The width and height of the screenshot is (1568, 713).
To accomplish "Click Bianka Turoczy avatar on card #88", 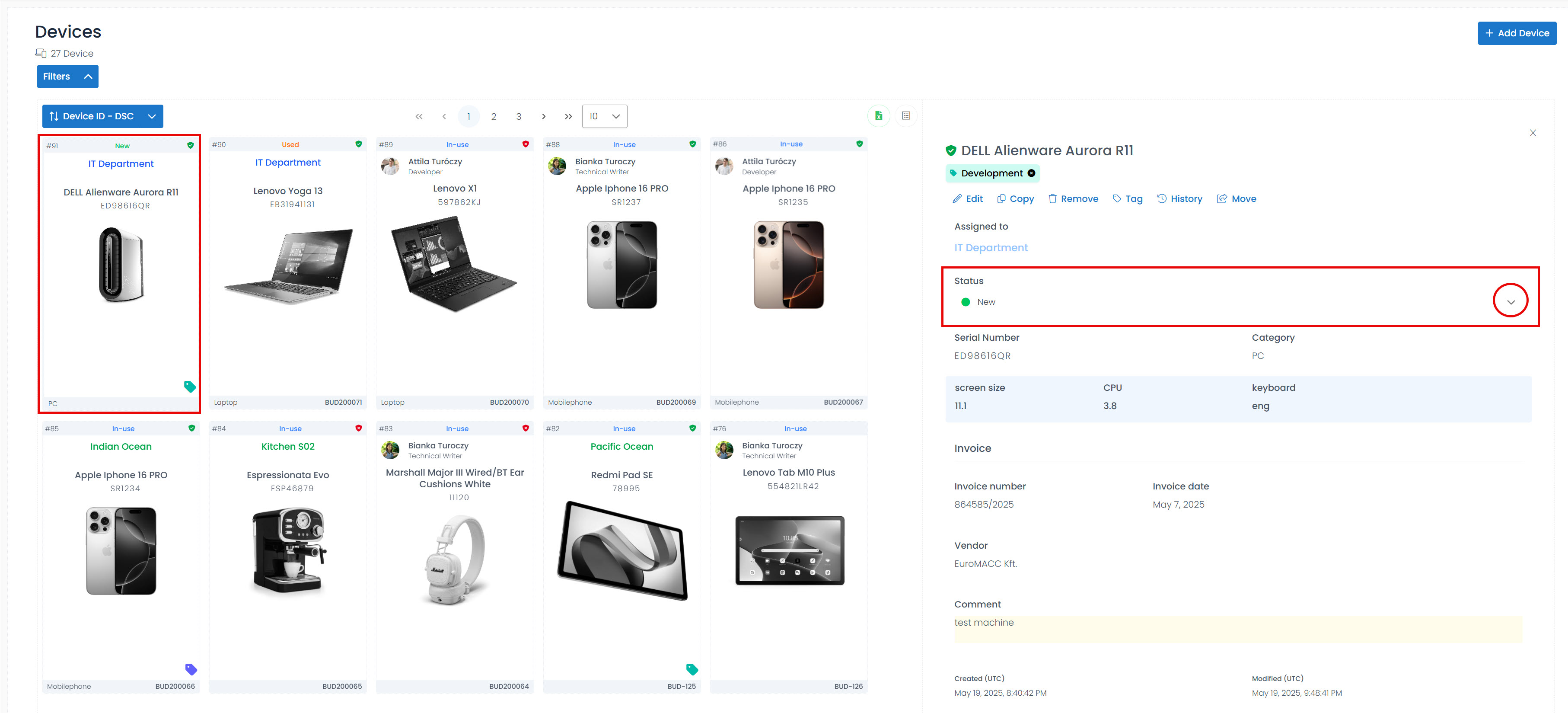I will click(x=557, y=166).
